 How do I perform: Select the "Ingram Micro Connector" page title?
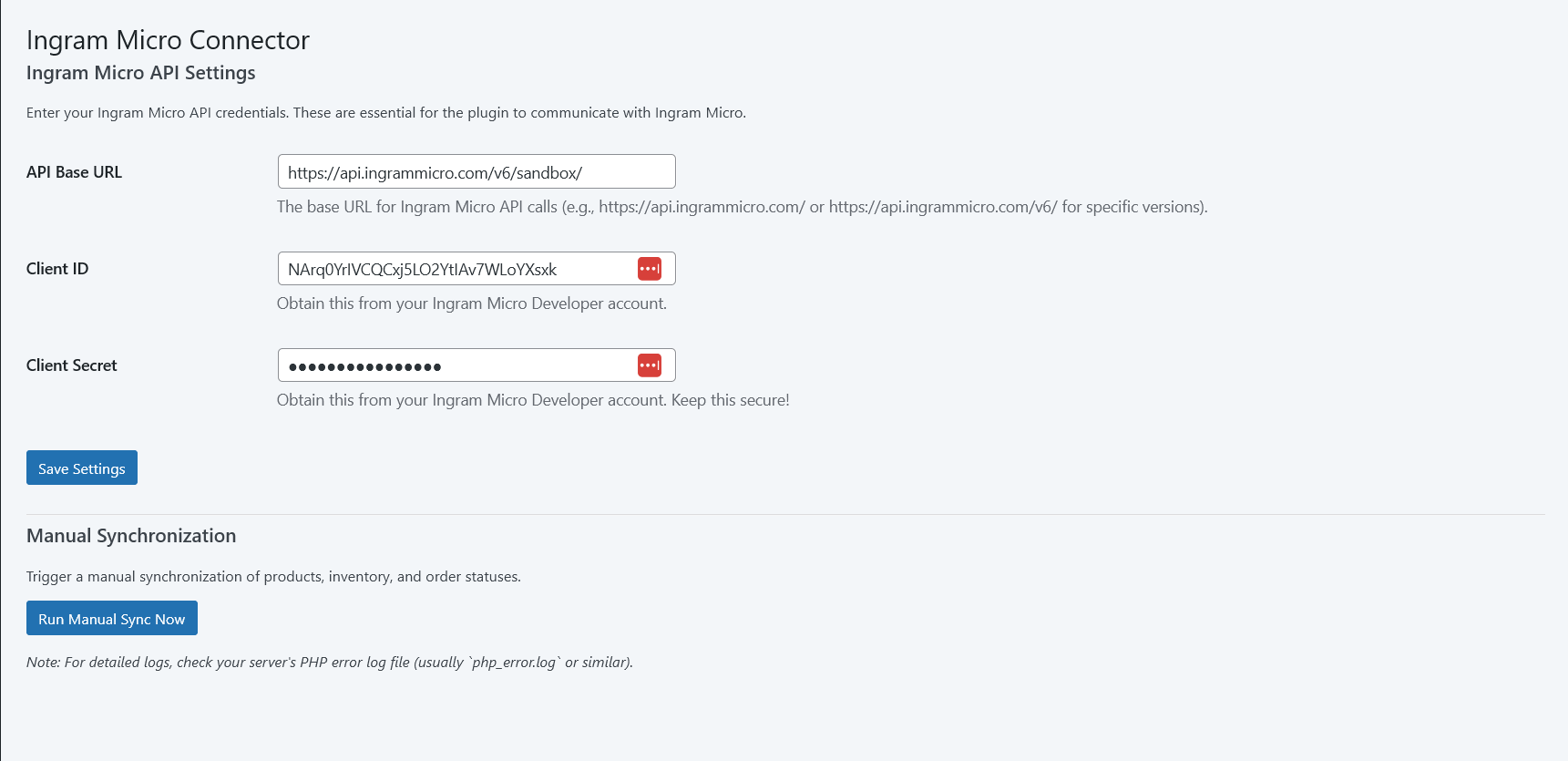(x=168, y=40)
